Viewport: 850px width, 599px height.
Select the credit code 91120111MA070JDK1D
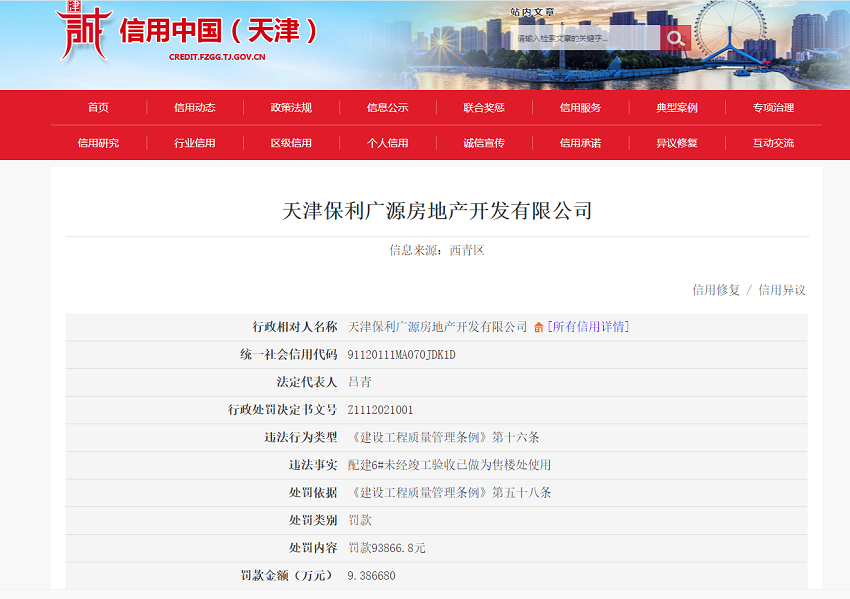(x=402, y=355)
